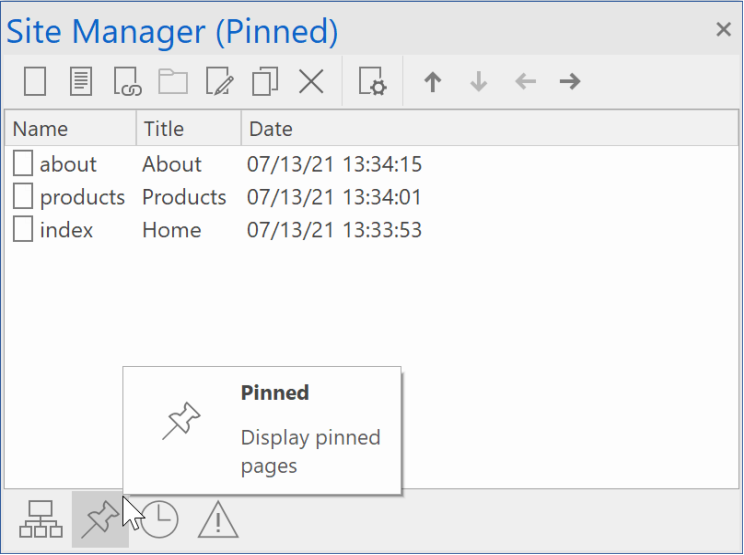Click the external link page icon
This screenshot has width=744, height=555.
pos(127,82)
